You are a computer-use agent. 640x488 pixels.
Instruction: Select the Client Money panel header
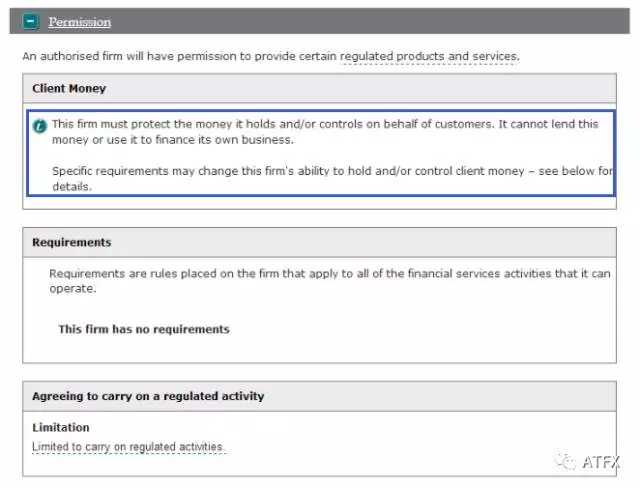coord(319,89)
